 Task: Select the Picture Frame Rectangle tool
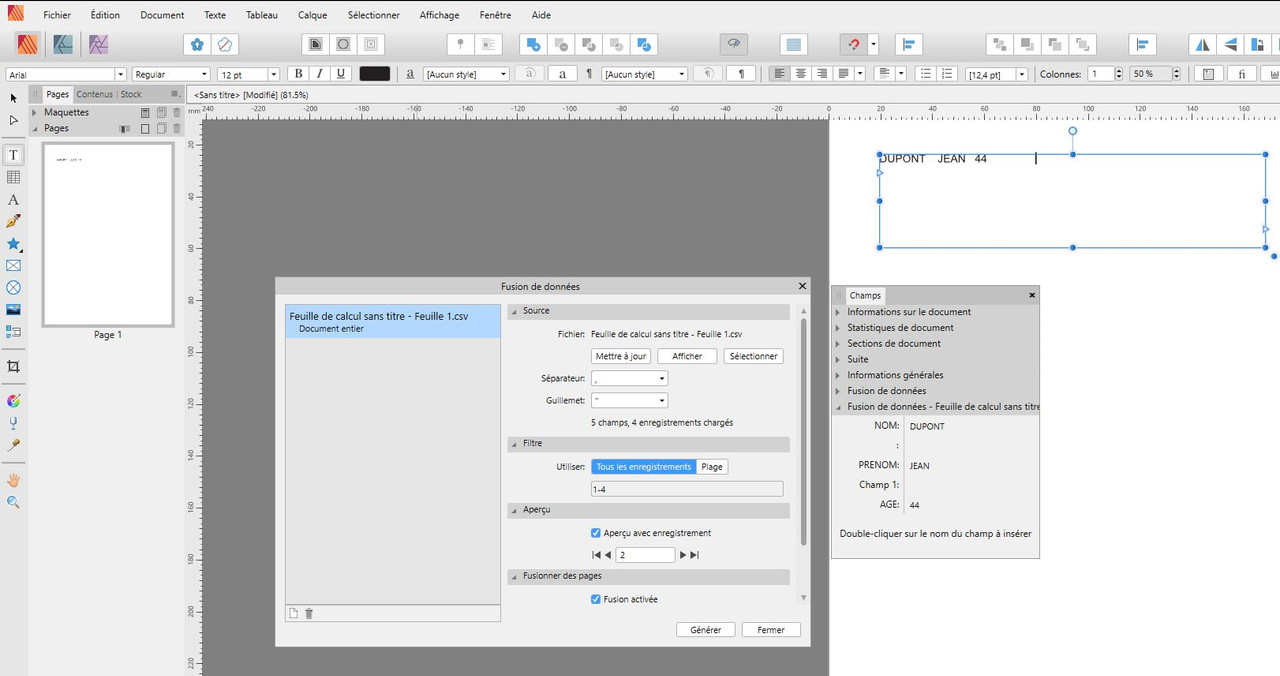point(13,266)
